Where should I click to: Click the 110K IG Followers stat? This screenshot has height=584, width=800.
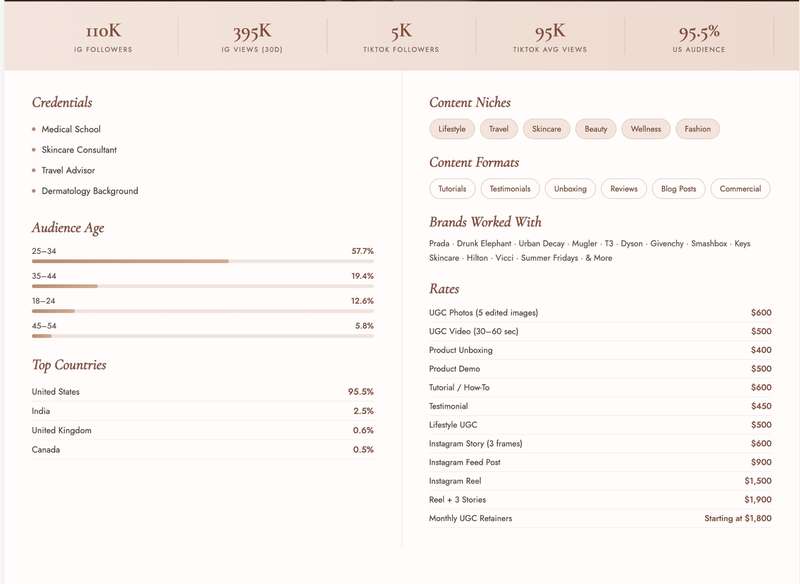103,37
